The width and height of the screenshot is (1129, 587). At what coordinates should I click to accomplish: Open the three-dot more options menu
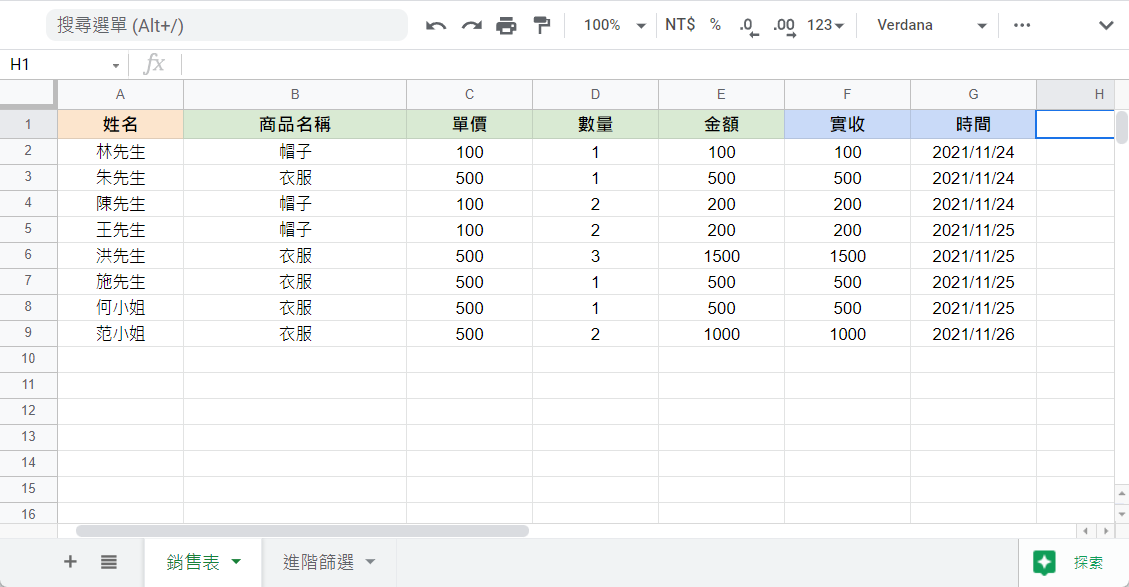[1021, 25]
